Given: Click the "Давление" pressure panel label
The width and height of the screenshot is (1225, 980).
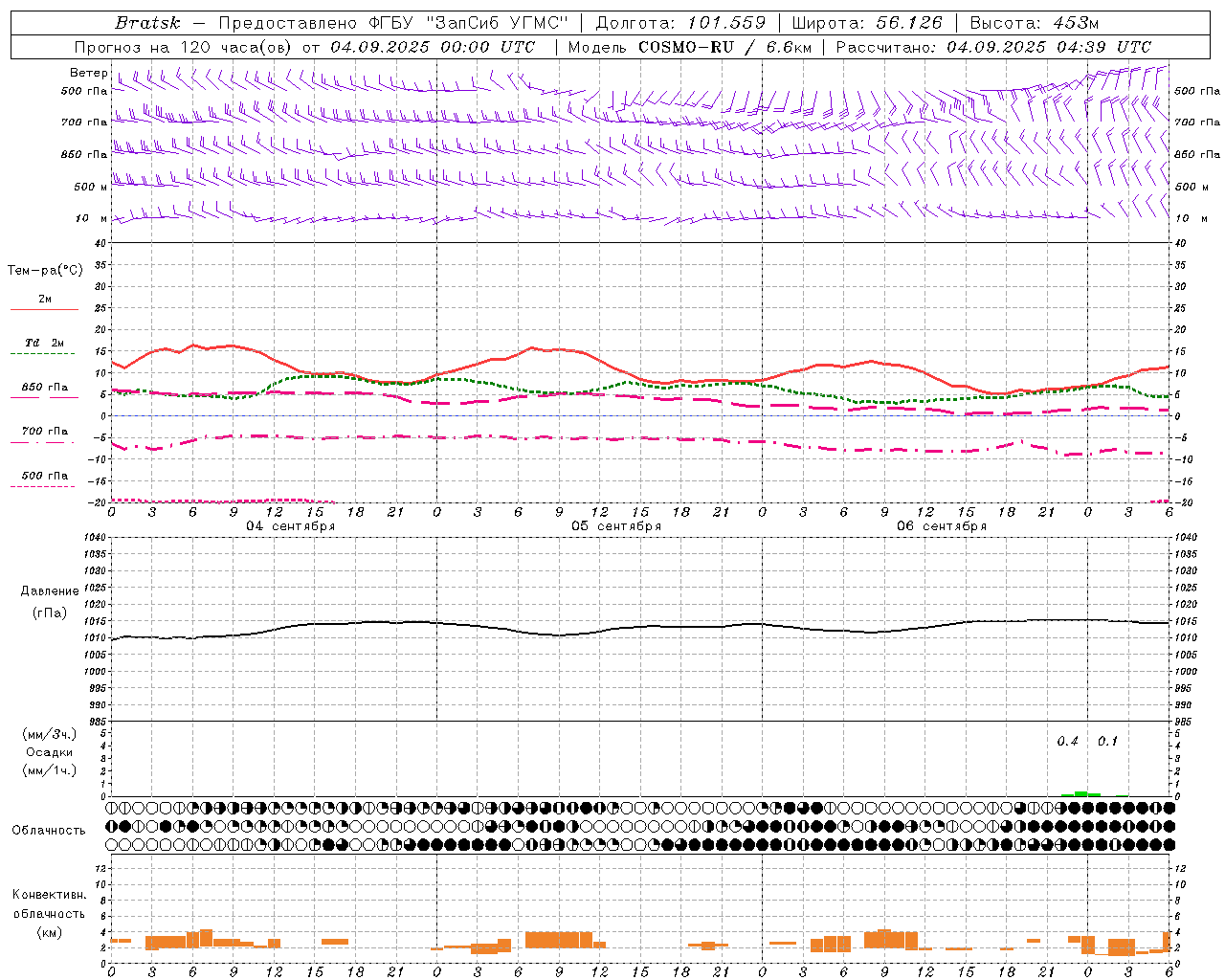Looking at the screenshot, I should pyautogui.click(x=50, y=591).
